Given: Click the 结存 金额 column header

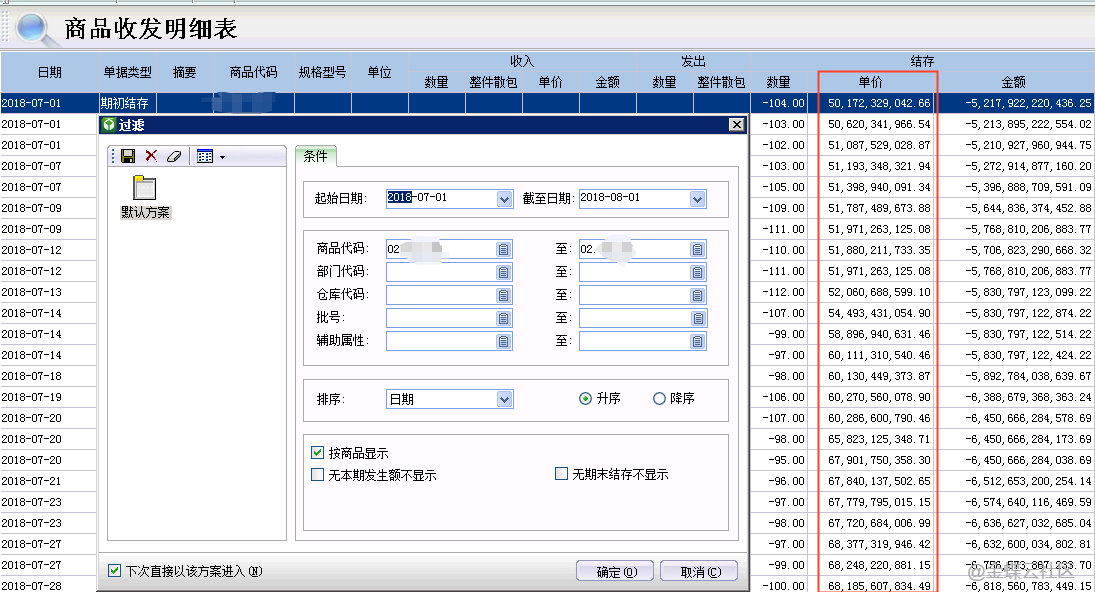Looking at the screenshot, I should [1013, 82].
